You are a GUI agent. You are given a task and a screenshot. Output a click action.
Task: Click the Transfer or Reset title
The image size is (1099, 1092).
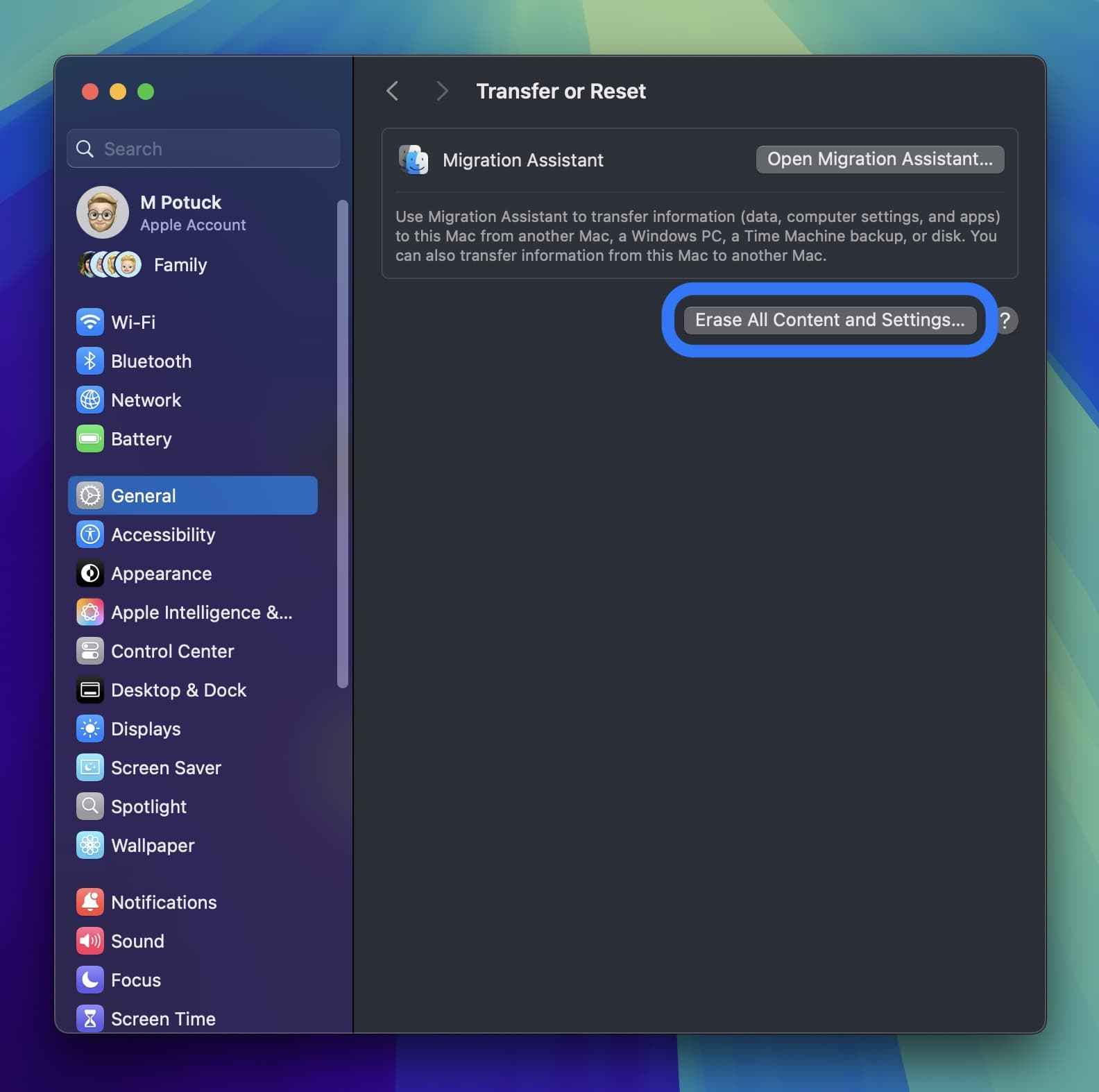click(561, 91)
